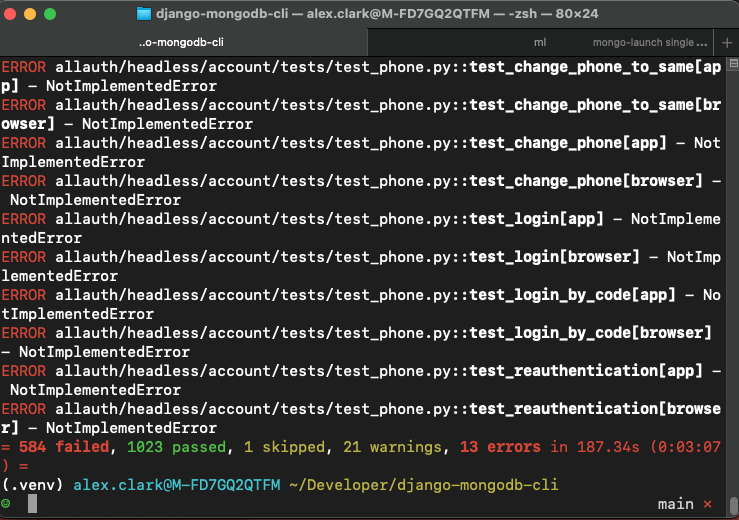
Task: Switch to the ..o-mongodb-cli tab
Action: (182, 42)
